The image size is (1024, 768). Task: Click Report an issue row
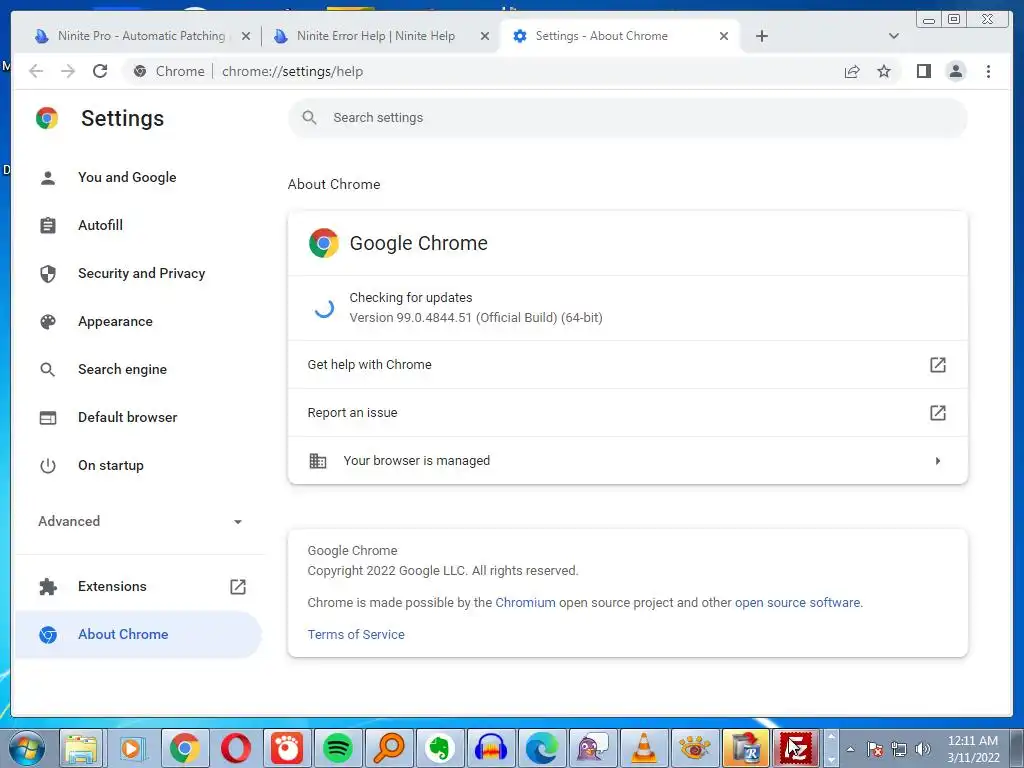[628, 413]
